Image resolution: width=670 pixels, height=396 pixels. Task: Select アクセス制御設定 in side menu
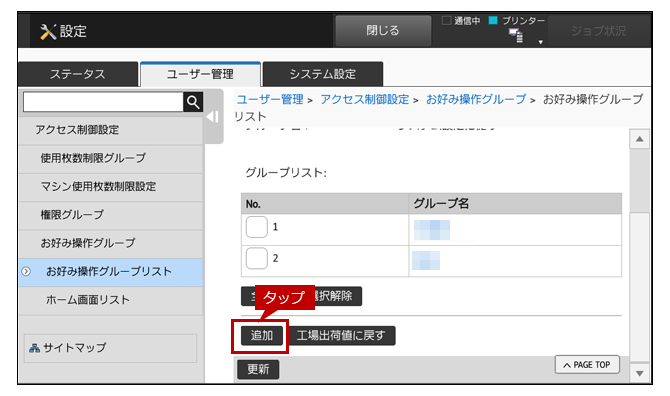[x=111, y=130]
